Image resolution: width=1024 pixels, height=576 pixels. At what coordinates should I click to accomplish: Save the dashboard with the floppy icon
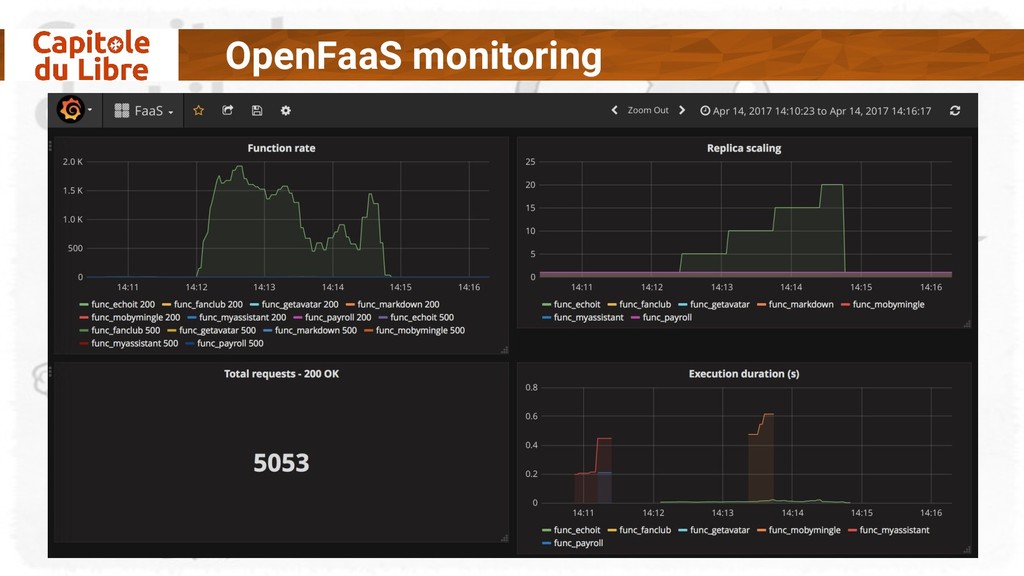257,110
